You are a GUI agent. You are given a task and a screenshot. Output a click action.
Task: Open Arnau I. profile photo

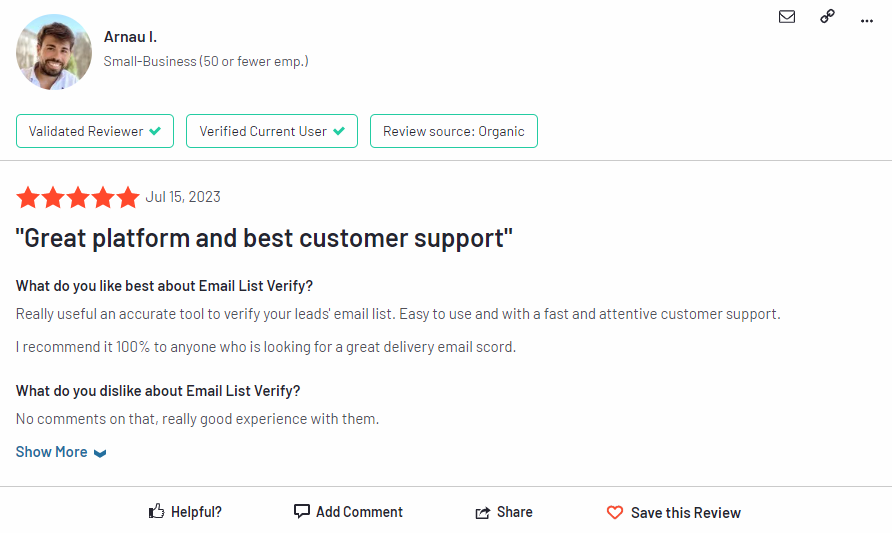[54, 52]
